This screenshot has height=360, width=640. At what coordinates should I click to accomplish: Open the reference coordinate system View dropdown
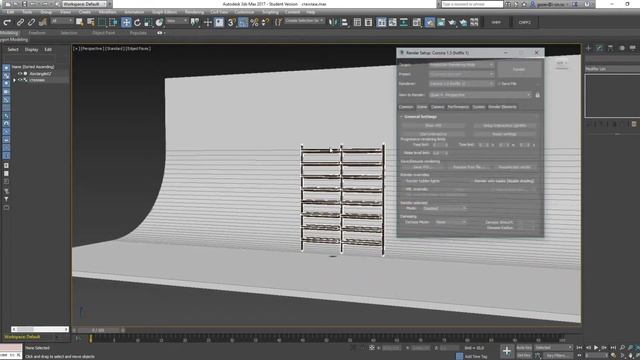coord(177,21)
